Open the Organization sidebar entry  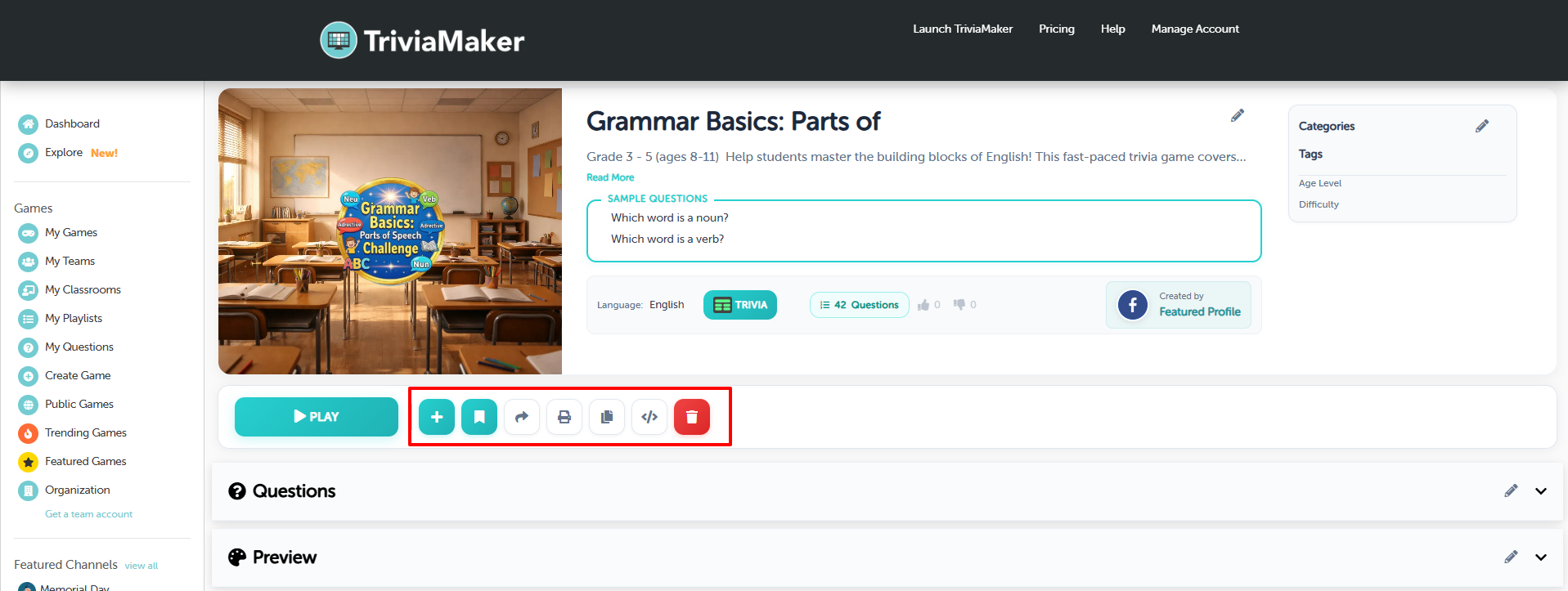pyautogui.click(x=77, y=490)
